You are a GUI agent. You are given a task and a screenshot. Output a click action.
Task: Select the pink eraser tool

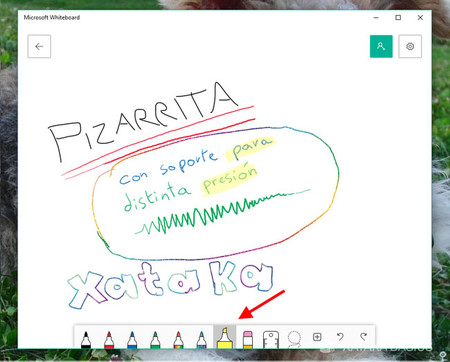pyautogui.click(x=248, y=339)
